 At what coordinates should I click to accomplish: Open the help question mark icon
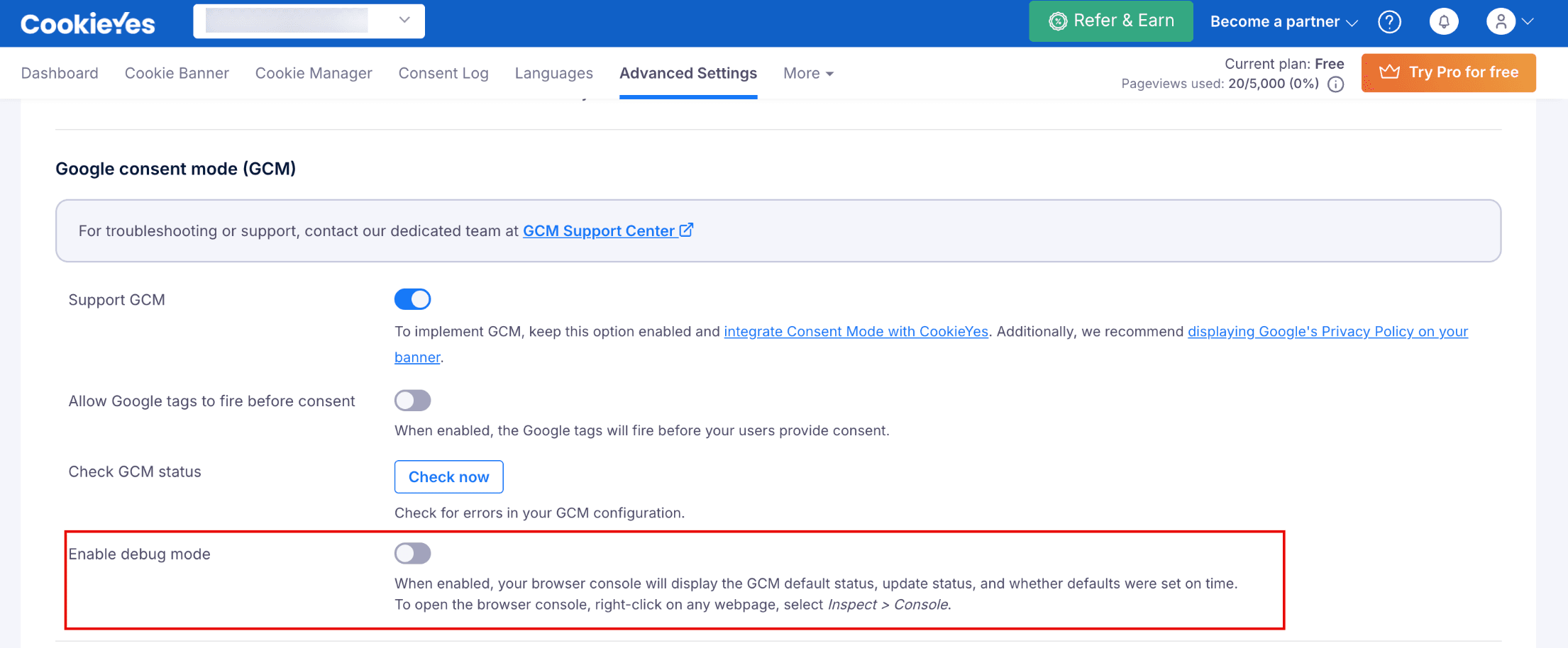pos(1389,22)
